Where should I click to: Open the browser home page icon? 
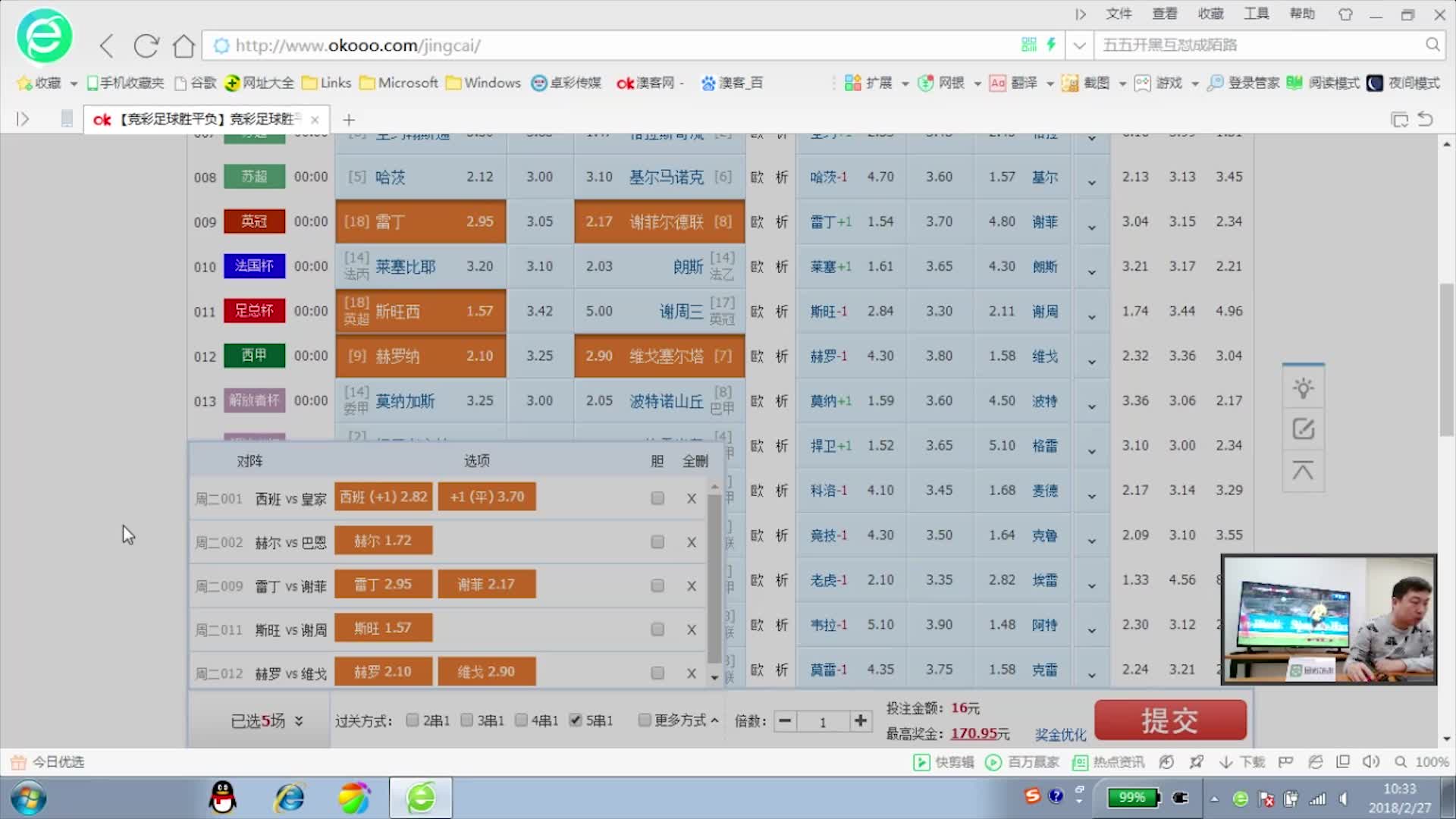click(x=184, y=45)
